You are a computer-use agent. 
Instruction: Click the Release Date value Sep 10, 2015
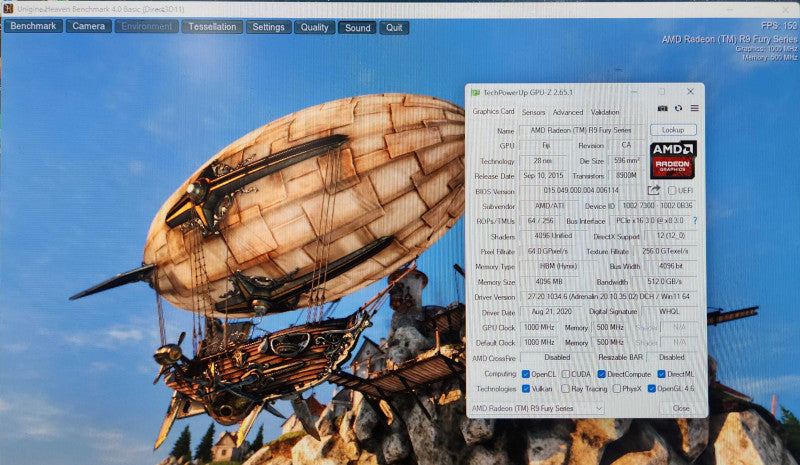coord(543,175)
